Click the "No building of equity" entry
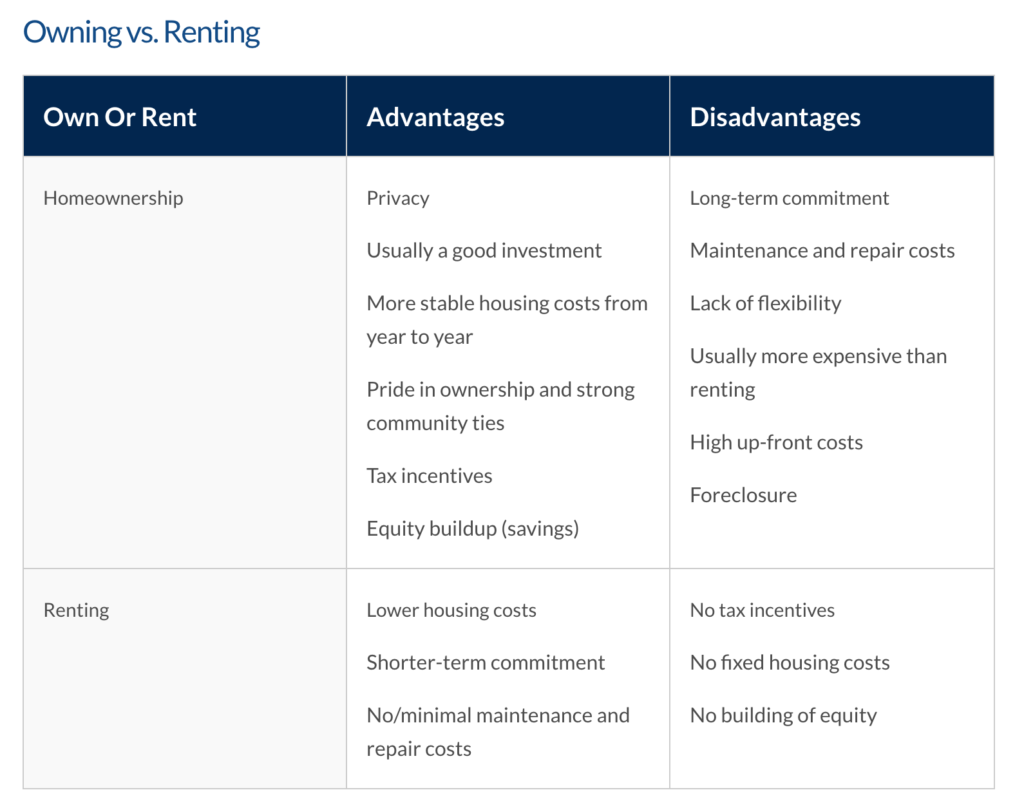The height and width of the screenshot is (799, 1024). [x=783, y=715]
